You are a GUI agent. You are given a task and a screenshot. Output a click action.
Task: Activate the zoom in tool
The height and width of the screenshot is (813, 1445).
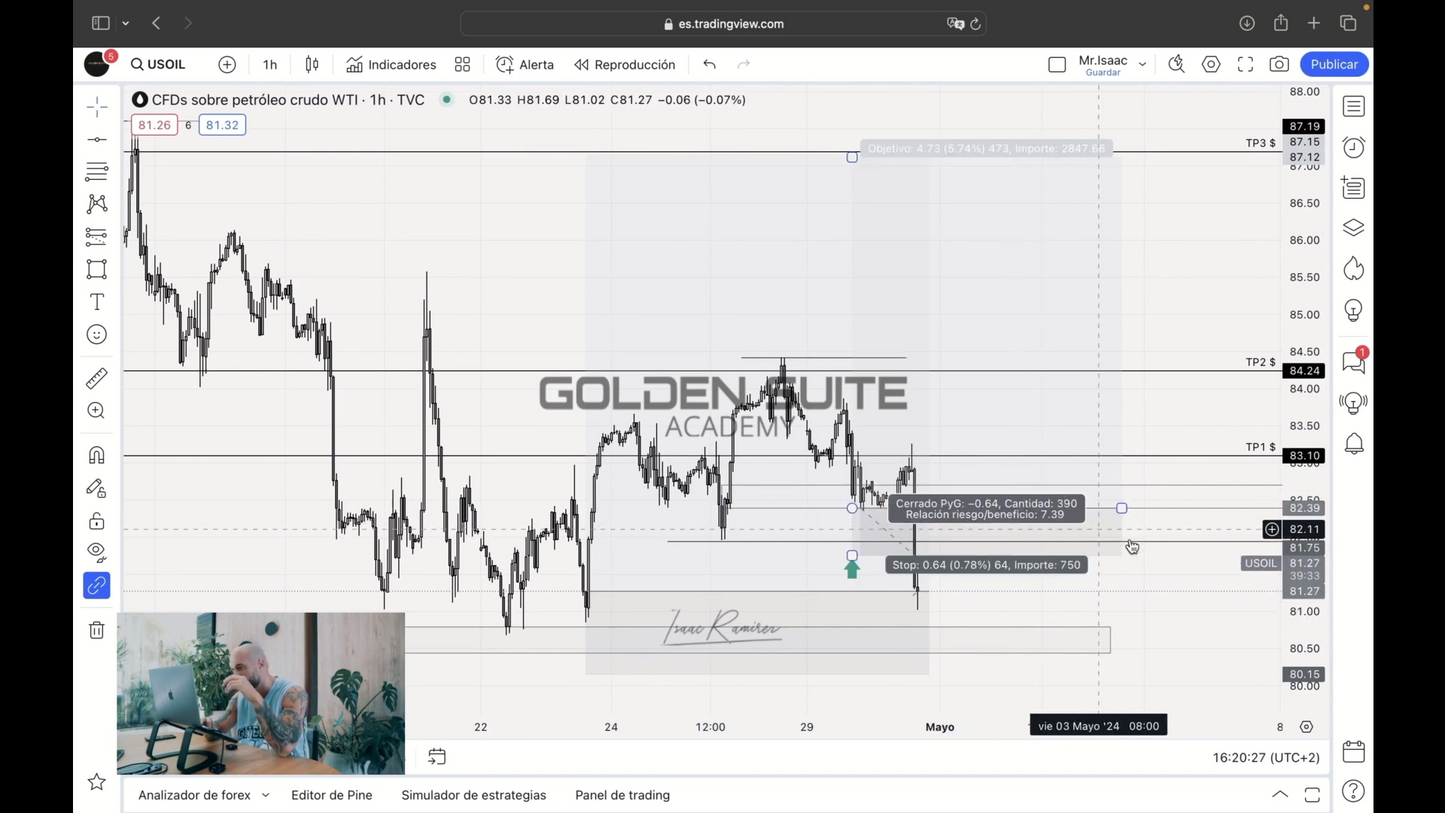pyautogui.click(x=97, y=411)
